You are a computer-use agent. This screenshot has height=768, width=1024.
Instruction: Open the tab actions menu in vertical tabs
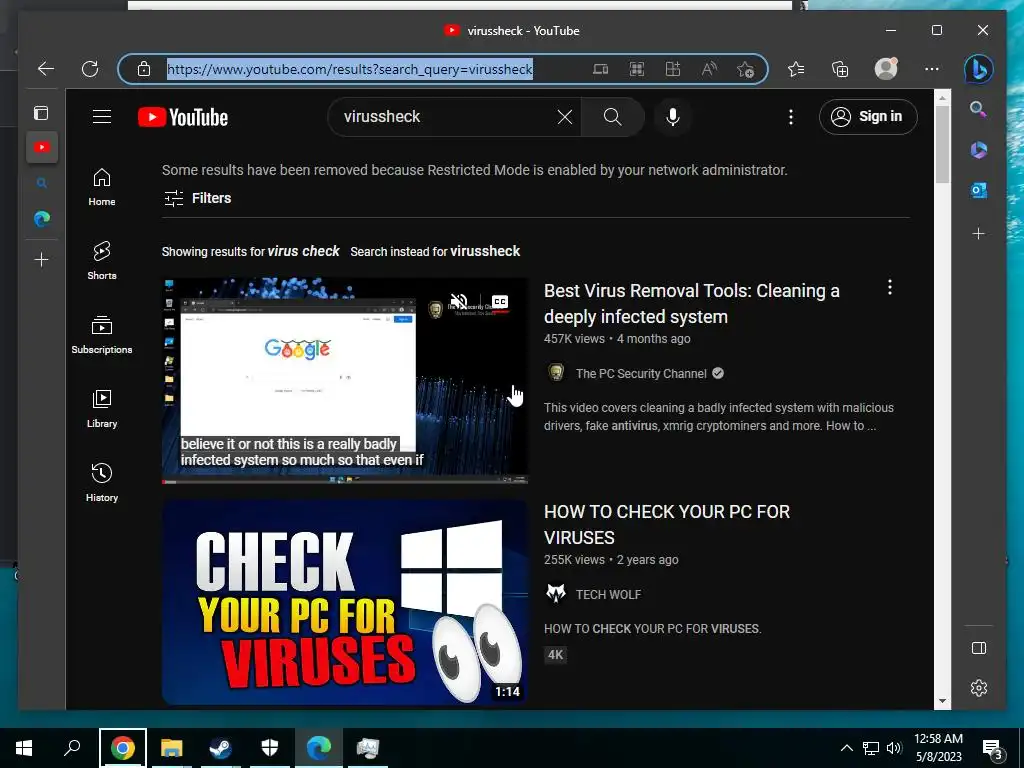(41, 113)
